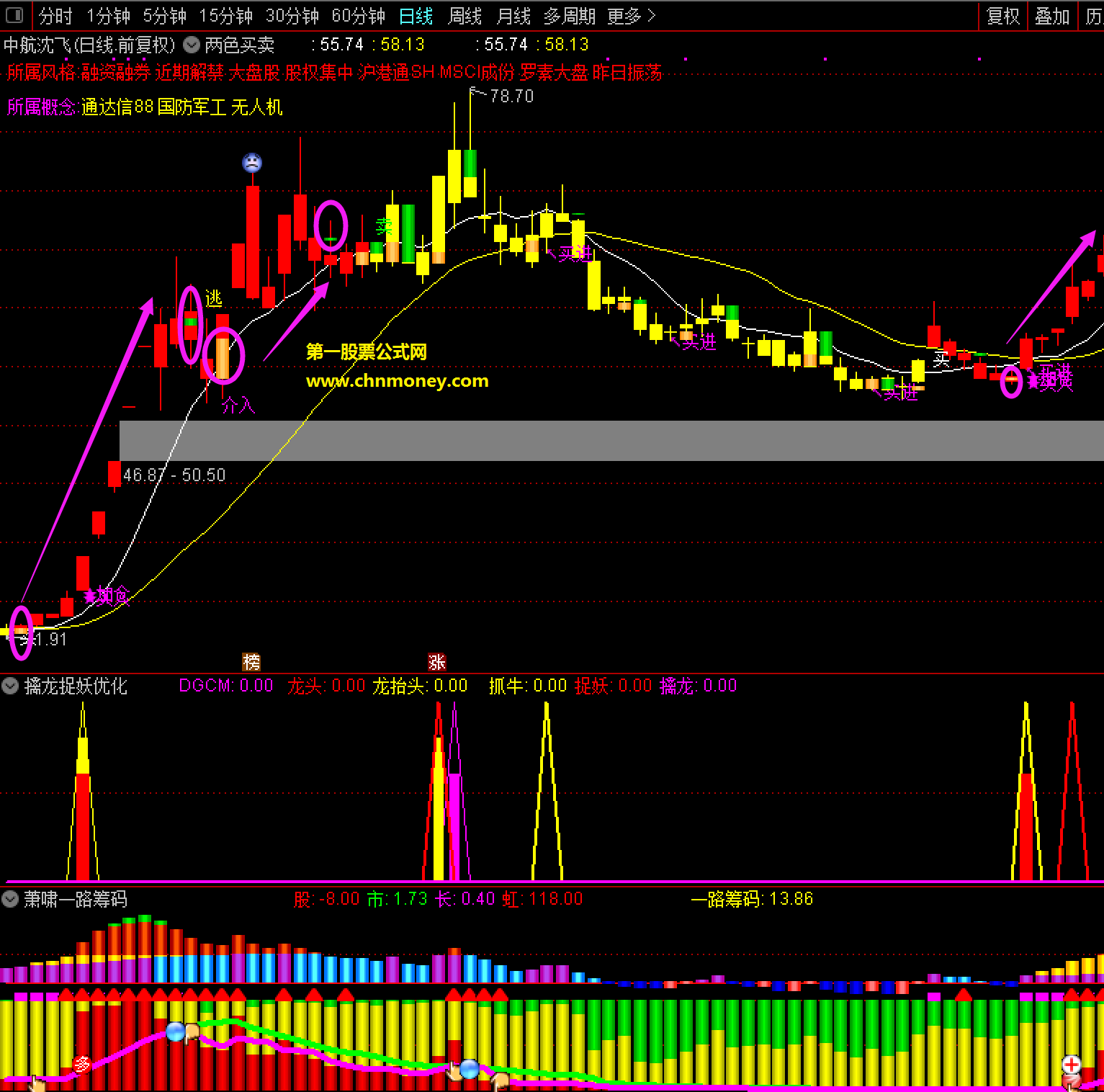Click the 国防军工 concept tag

pos(192,107)
